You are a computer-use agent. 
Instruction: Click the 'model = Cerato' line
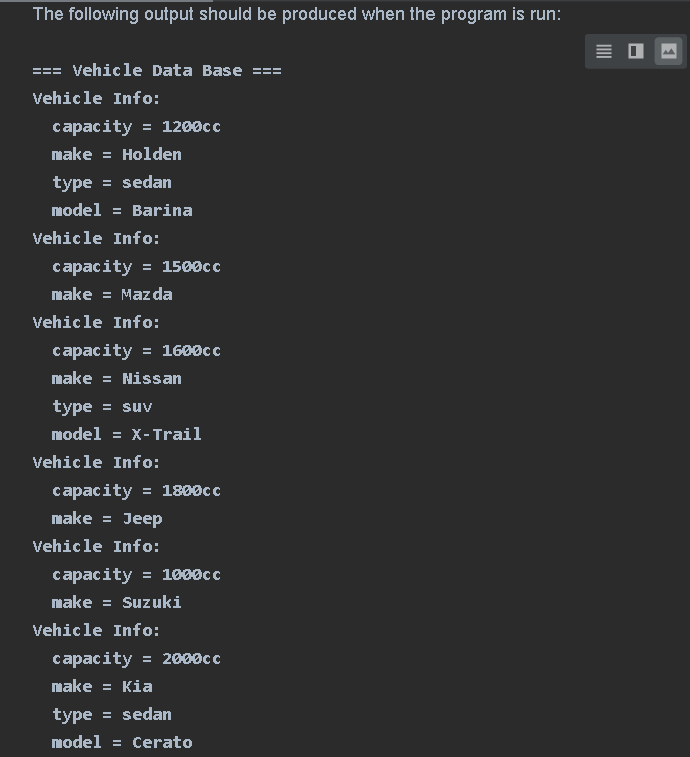[122, 742]
